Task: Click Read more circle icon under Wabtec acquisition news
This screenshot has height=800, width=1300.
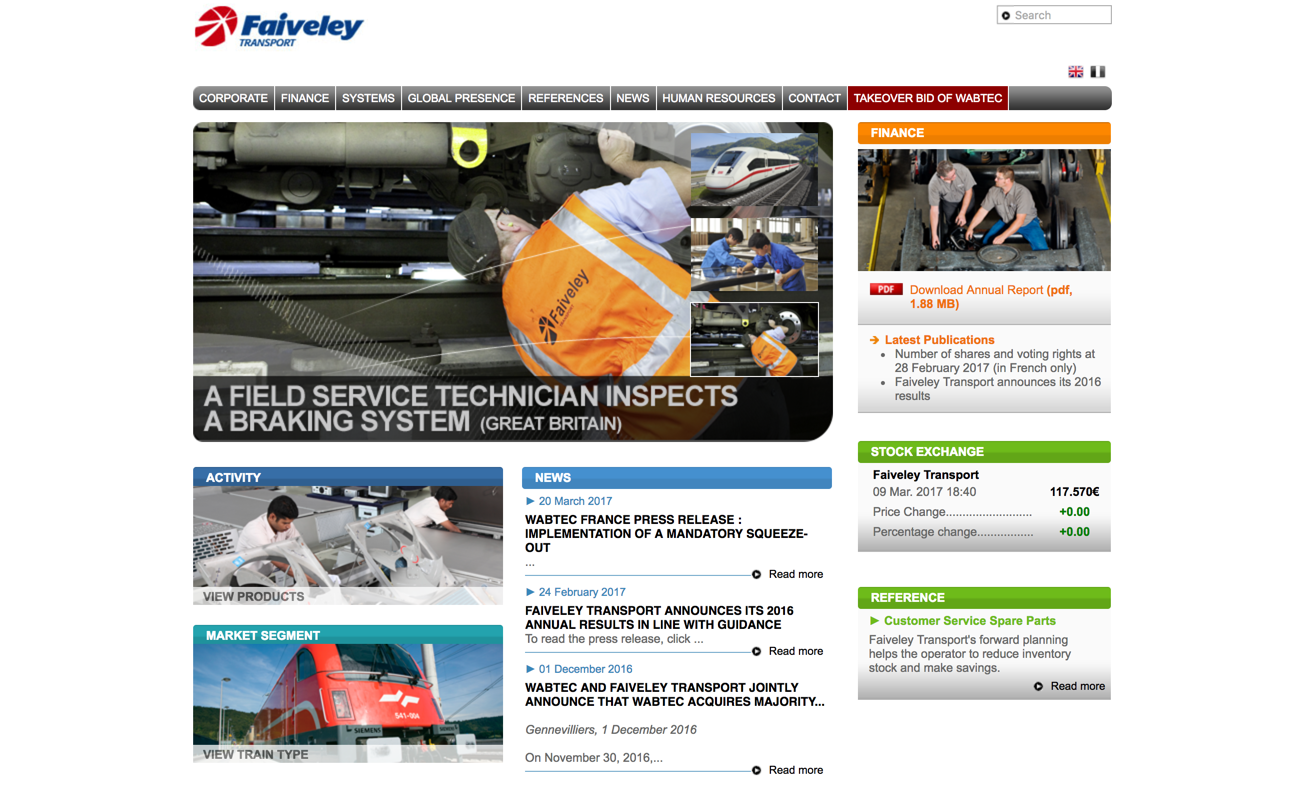Action: [x=757, y=770]
